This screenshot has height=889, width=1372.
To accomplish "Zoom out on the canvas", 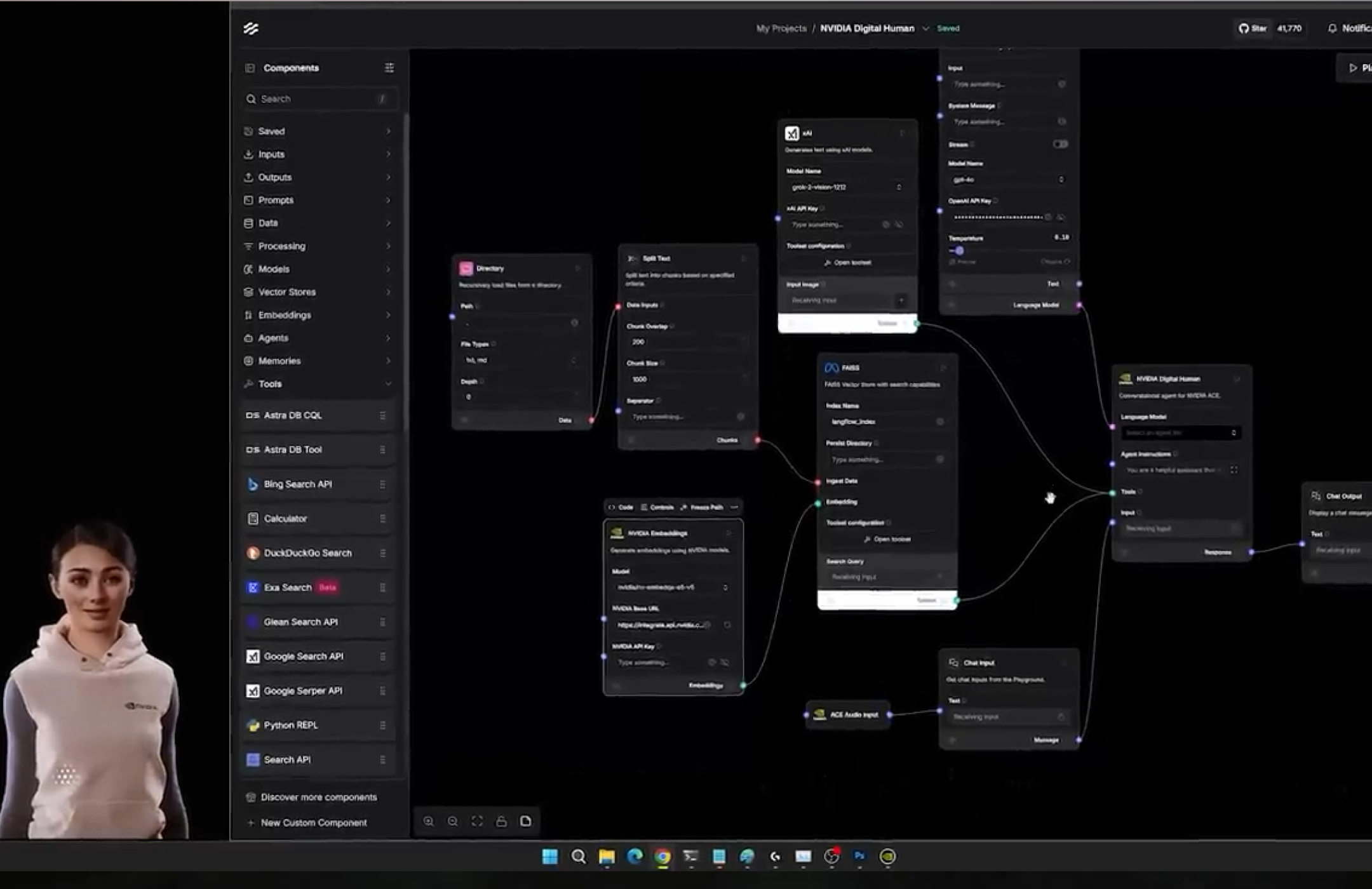I will coord(453,822).
